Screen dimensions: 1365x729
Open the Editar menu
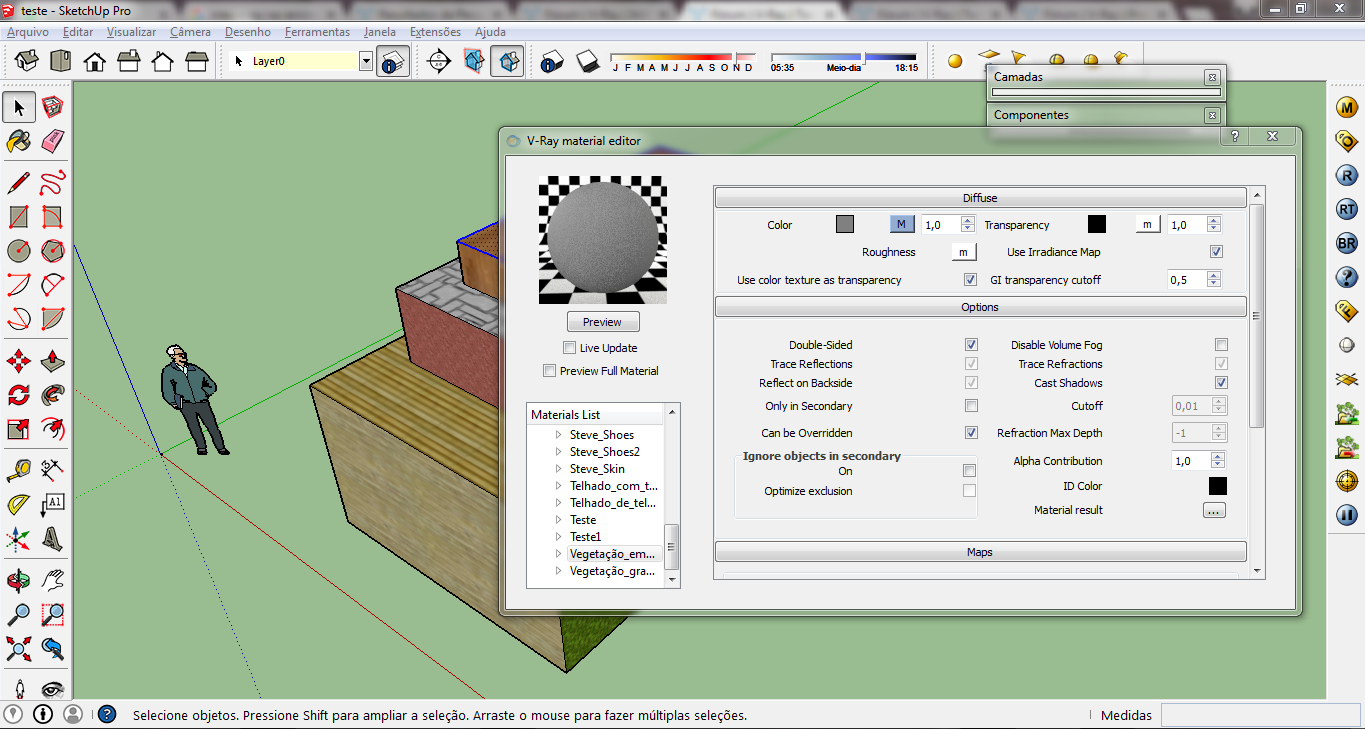(x=78, y=32)
